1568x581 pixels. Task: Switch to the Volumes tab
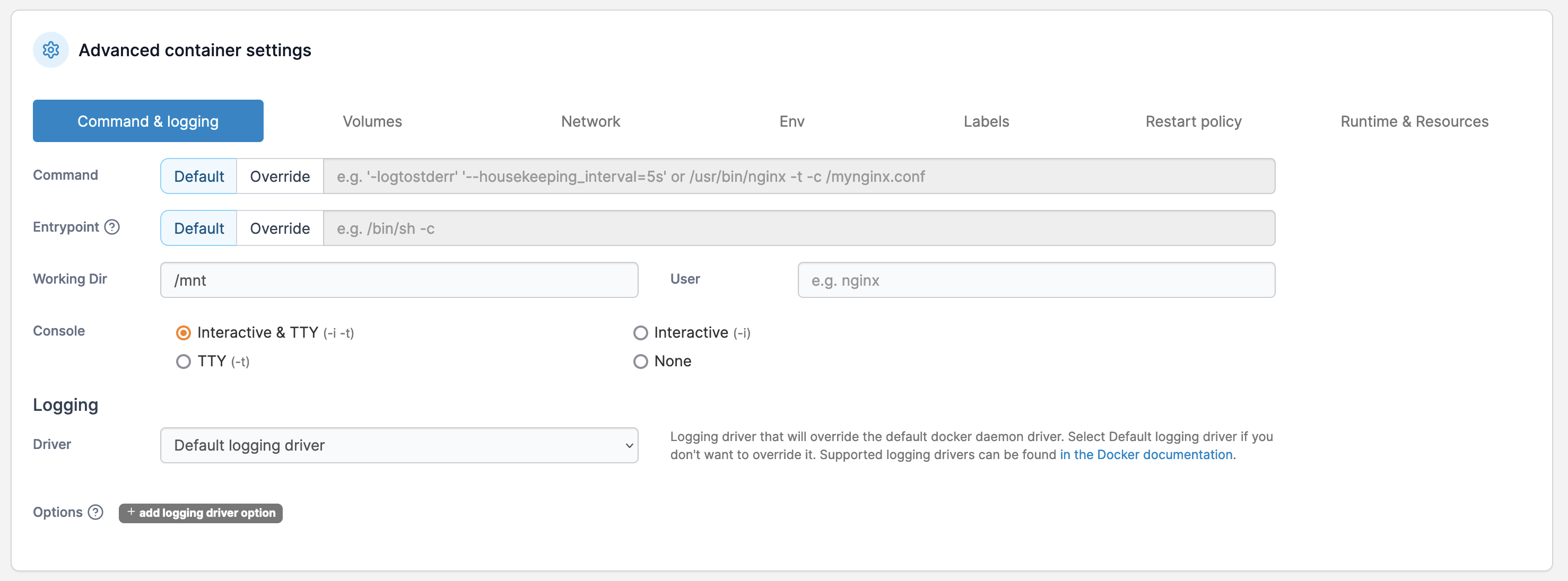[x=372, y=121]
